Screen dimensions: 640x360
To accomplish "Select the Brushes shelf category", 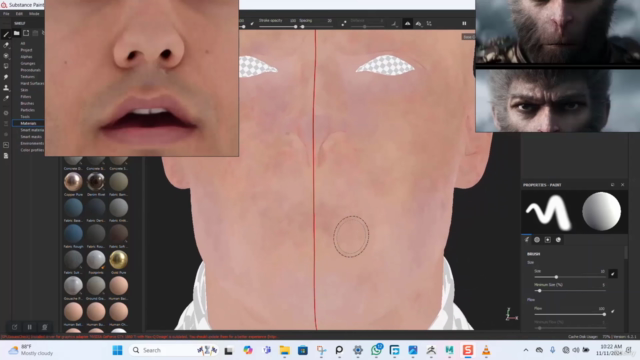I will pos(27,103).
